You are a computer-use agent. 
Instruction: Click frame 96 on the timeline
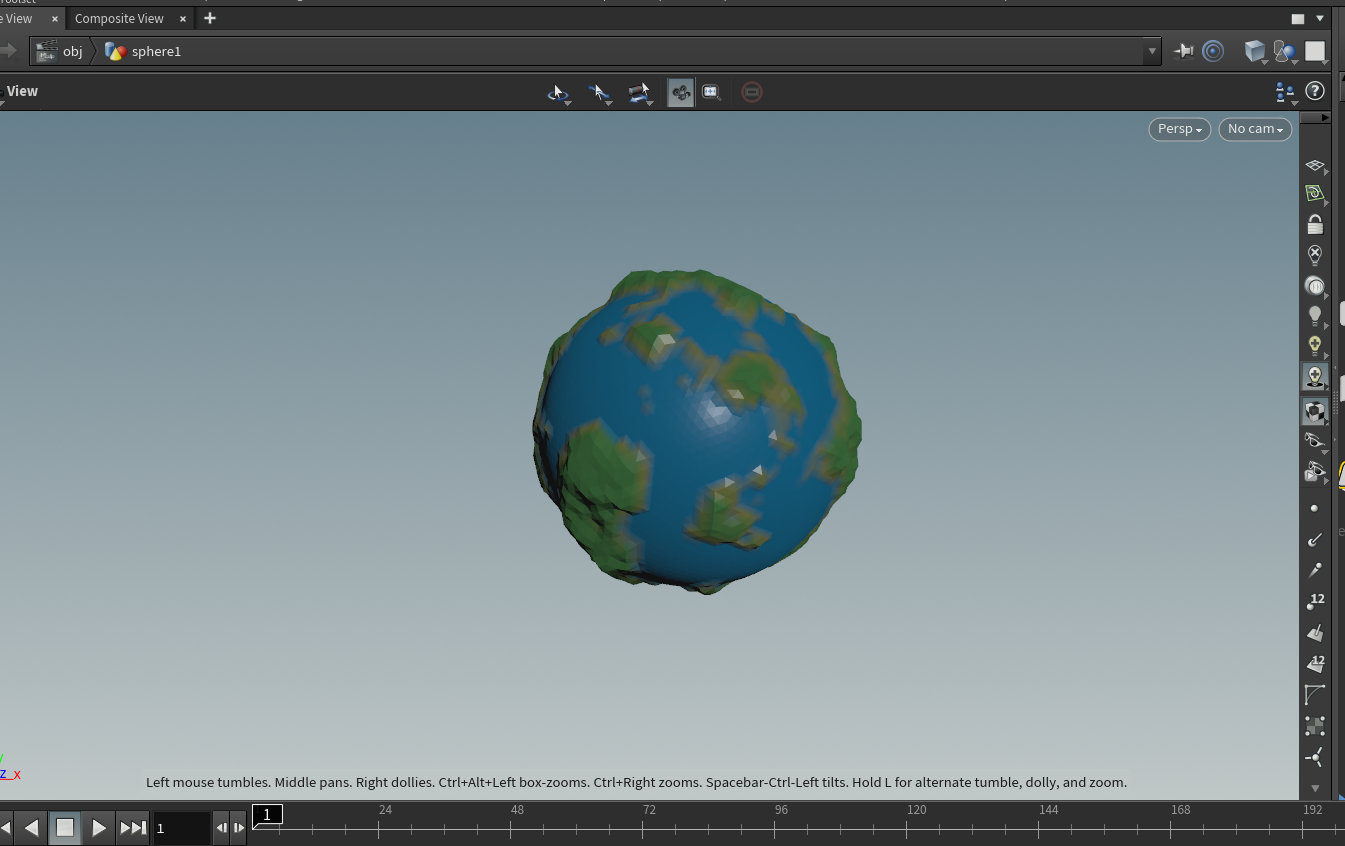coord(781,810)
